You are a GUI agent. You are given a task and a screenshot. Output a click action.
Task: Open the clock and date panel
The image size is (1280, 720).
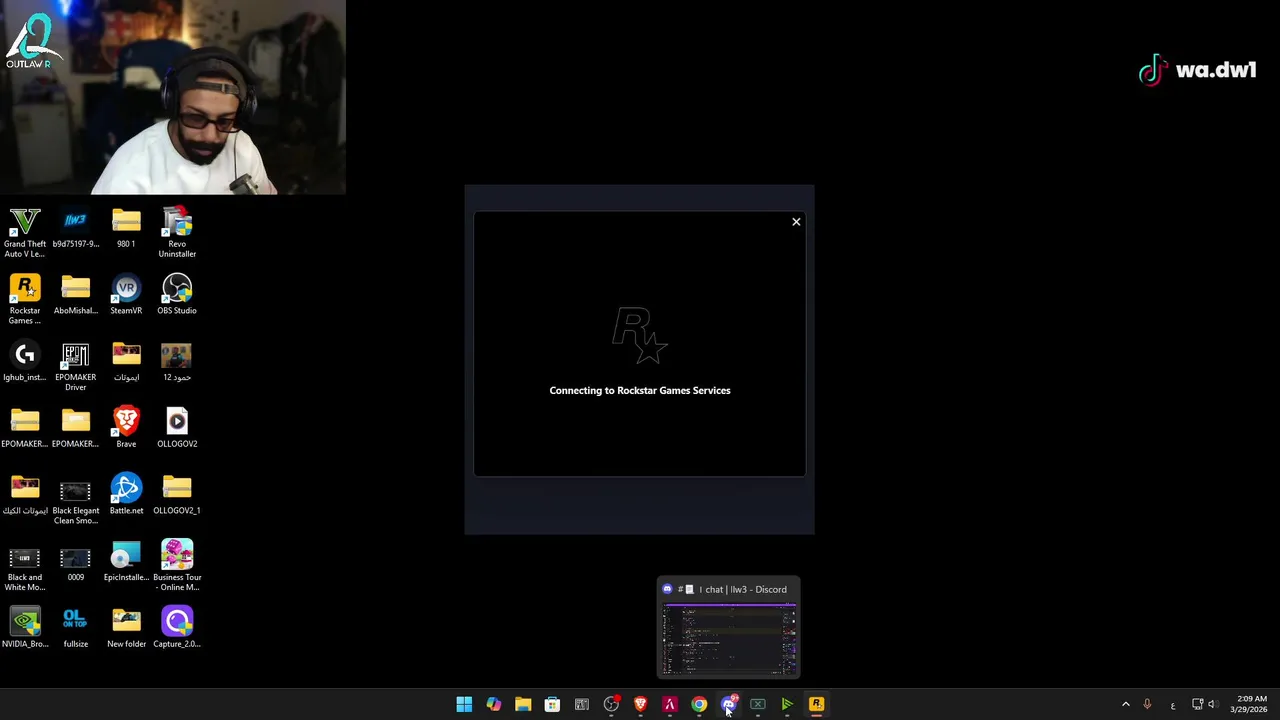point(1250,704)
